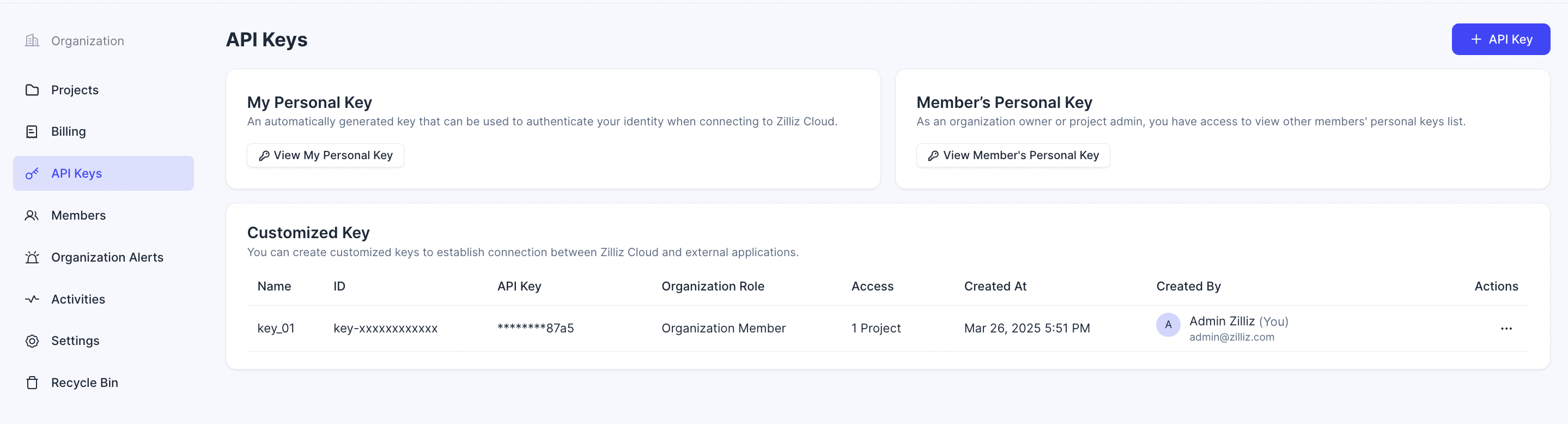Click the Organization Alerts siren icon
Viewport: 1568px width, 424px height.
[32, 258]
